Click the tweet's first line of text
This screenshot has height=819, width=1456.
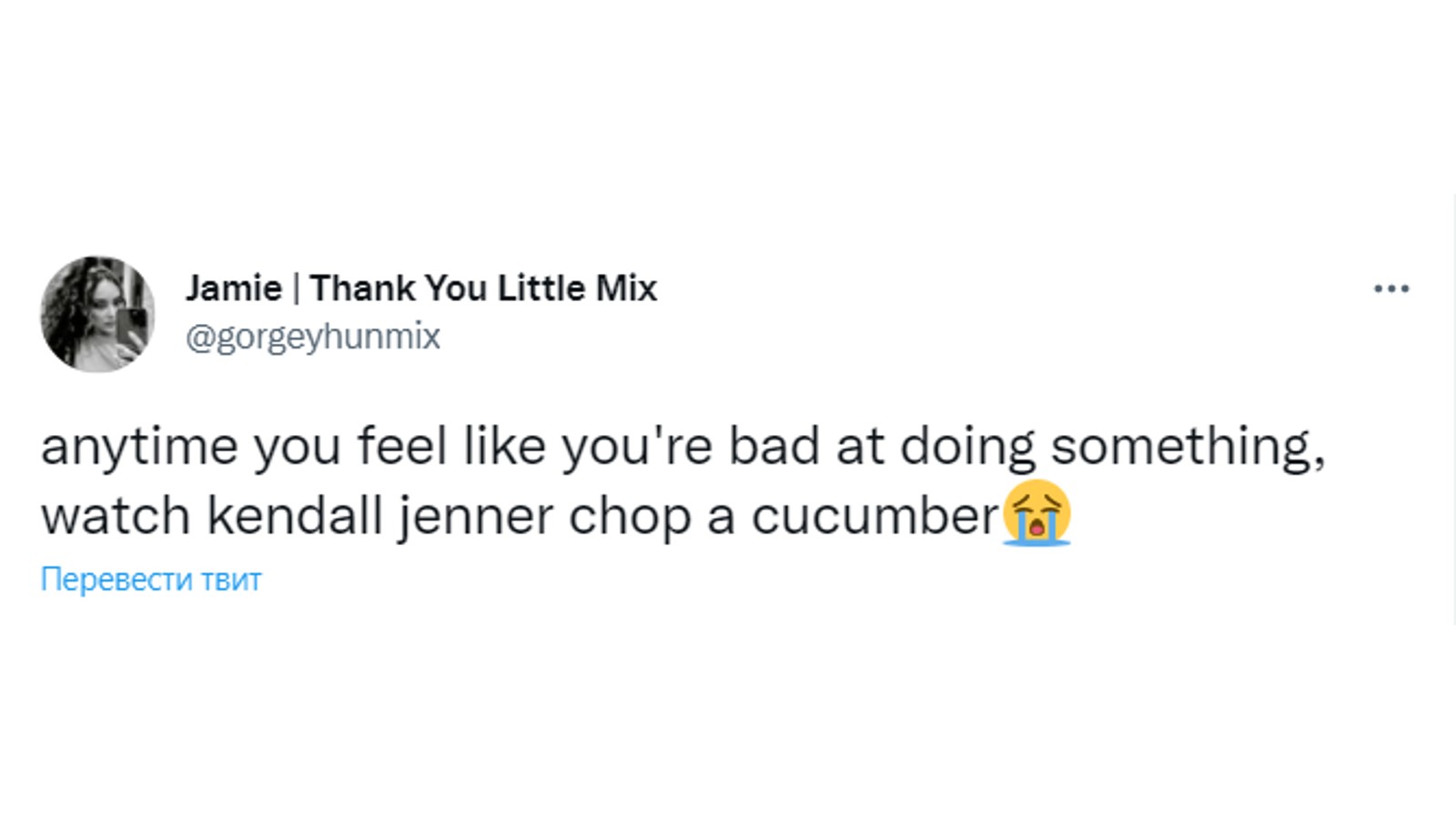point(682,447)
